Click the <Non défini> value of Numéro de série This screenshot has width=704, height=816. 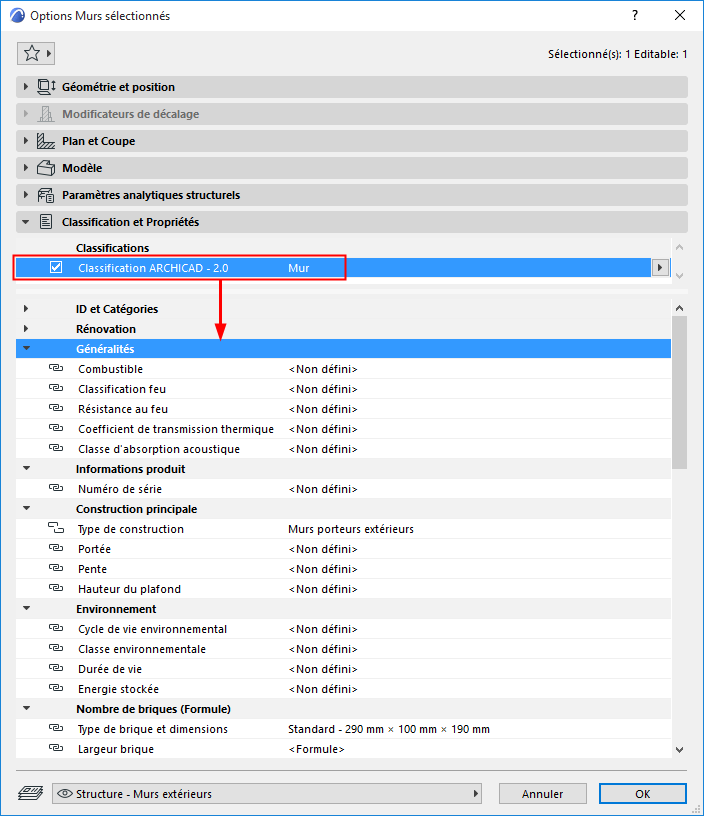323,489
